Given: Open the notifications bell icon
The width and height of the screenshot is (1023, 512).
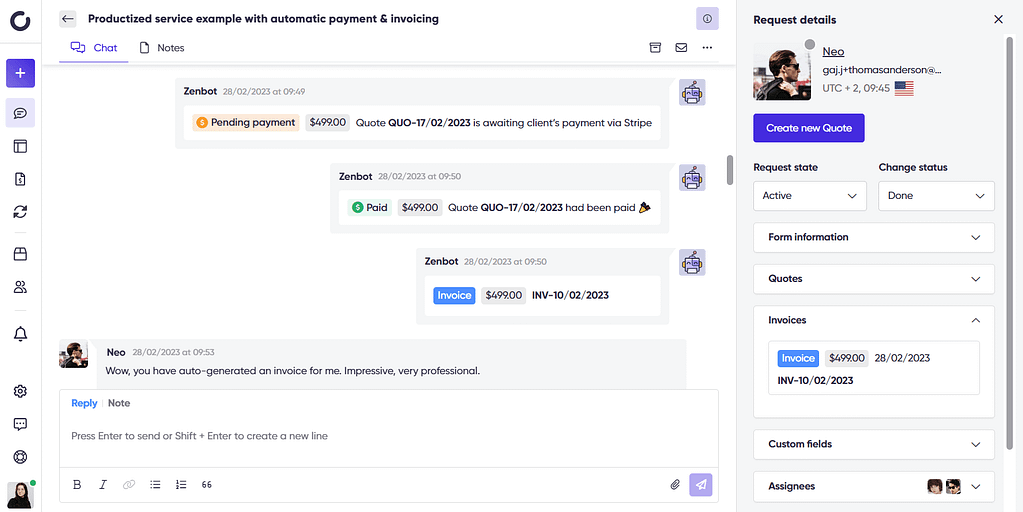Looking at the screenshot, I should click(x=20, y=334).
